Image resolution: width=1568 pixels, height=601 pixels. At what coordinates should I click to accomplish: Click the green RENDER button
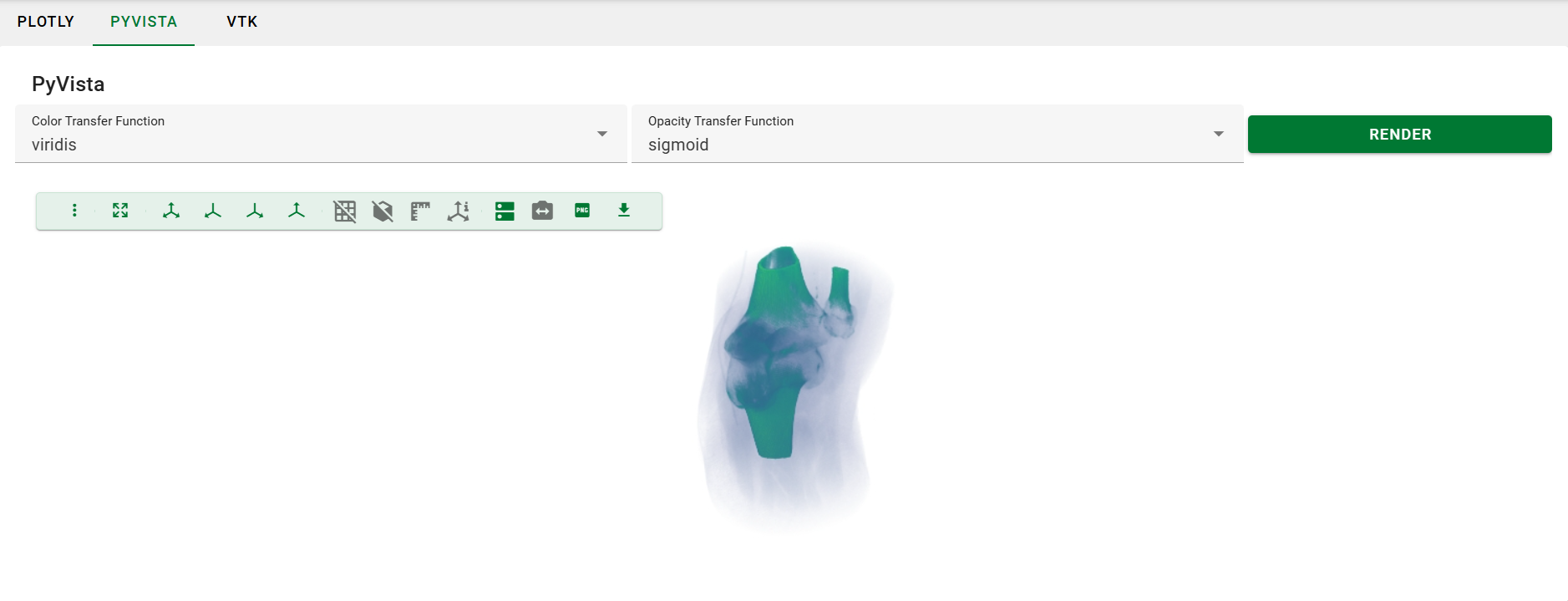click(x=1400, y=134)
